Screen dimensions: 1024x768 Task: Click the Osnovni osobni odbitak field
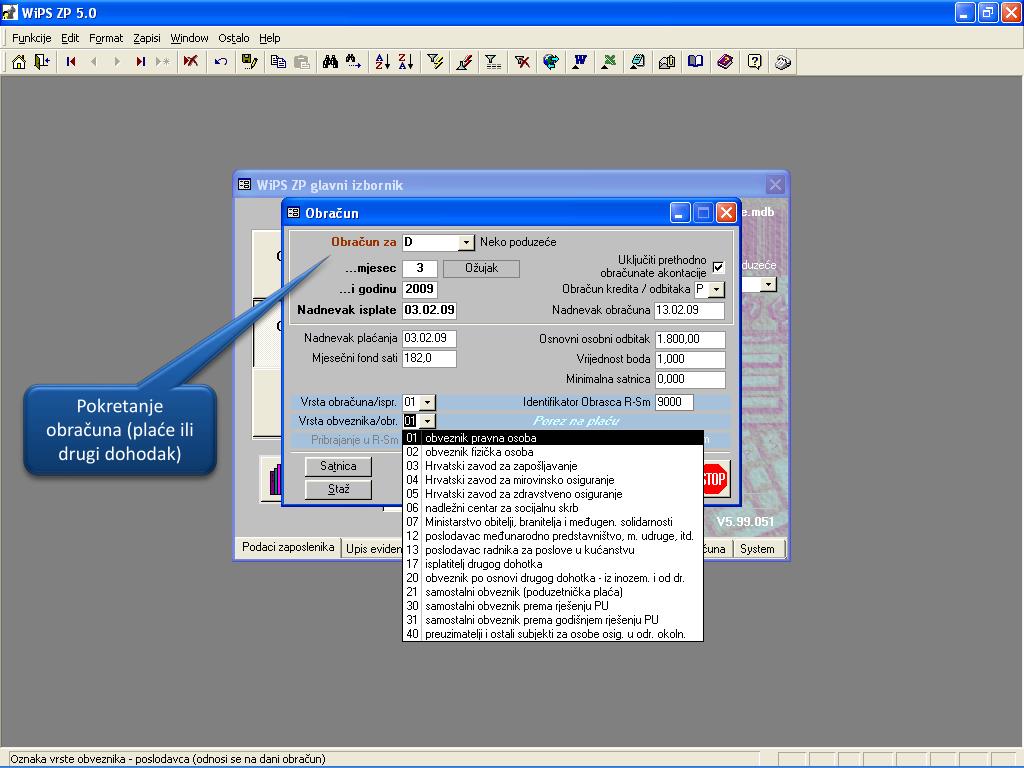pos(690,340)
